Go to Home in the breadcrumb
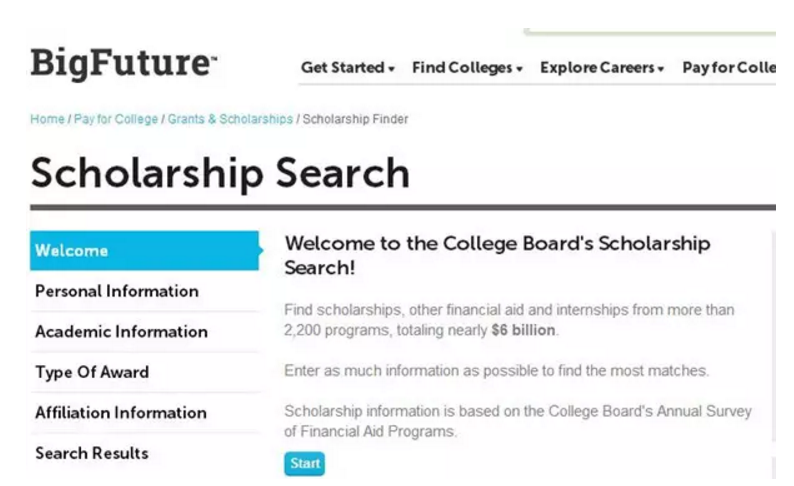The image size is (794, 486). (47, 119)
